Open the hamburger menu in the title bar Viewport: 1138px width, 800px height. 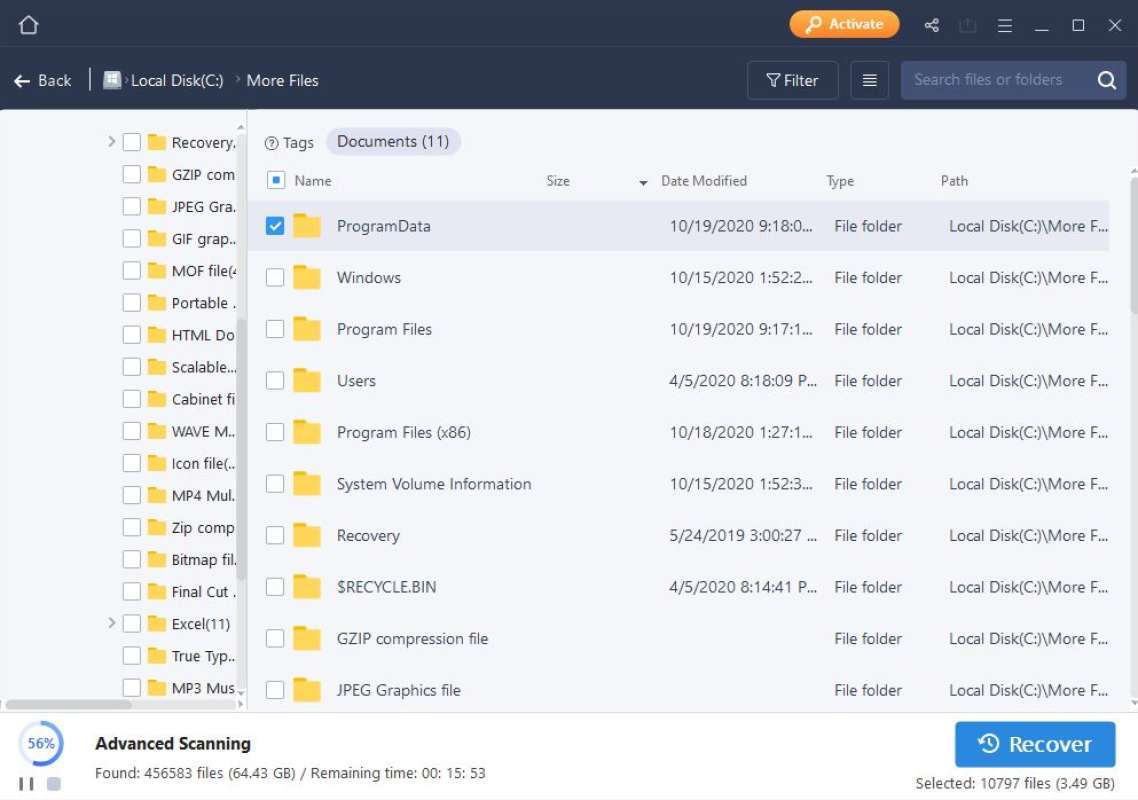click(x=1004, y=25)
